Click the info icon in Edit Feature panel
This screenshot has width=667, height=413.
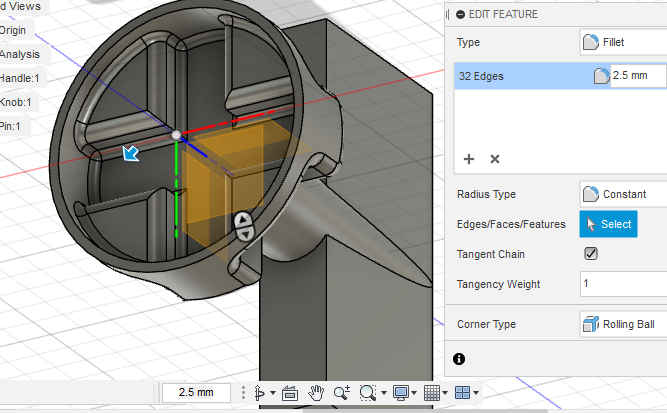pos(458,358)
